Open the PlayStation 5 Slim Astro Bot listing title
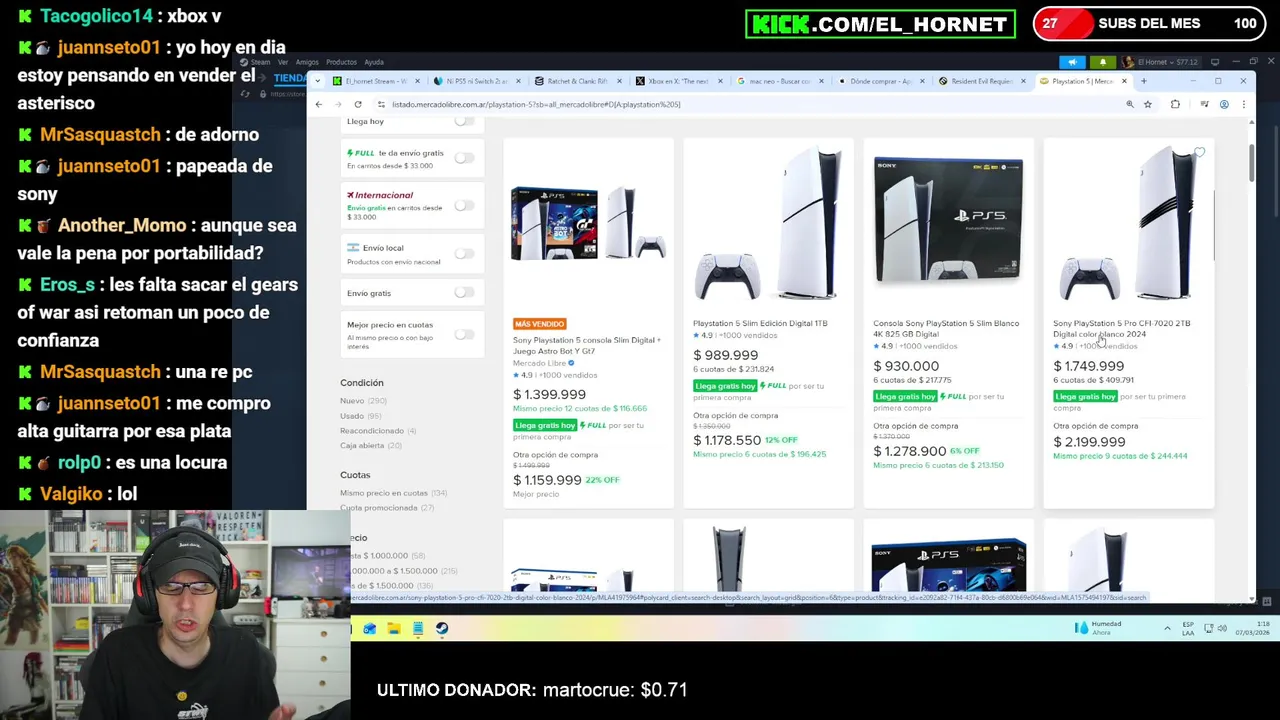The height and width of the screenshot is (720, 1280). point(587,346)
